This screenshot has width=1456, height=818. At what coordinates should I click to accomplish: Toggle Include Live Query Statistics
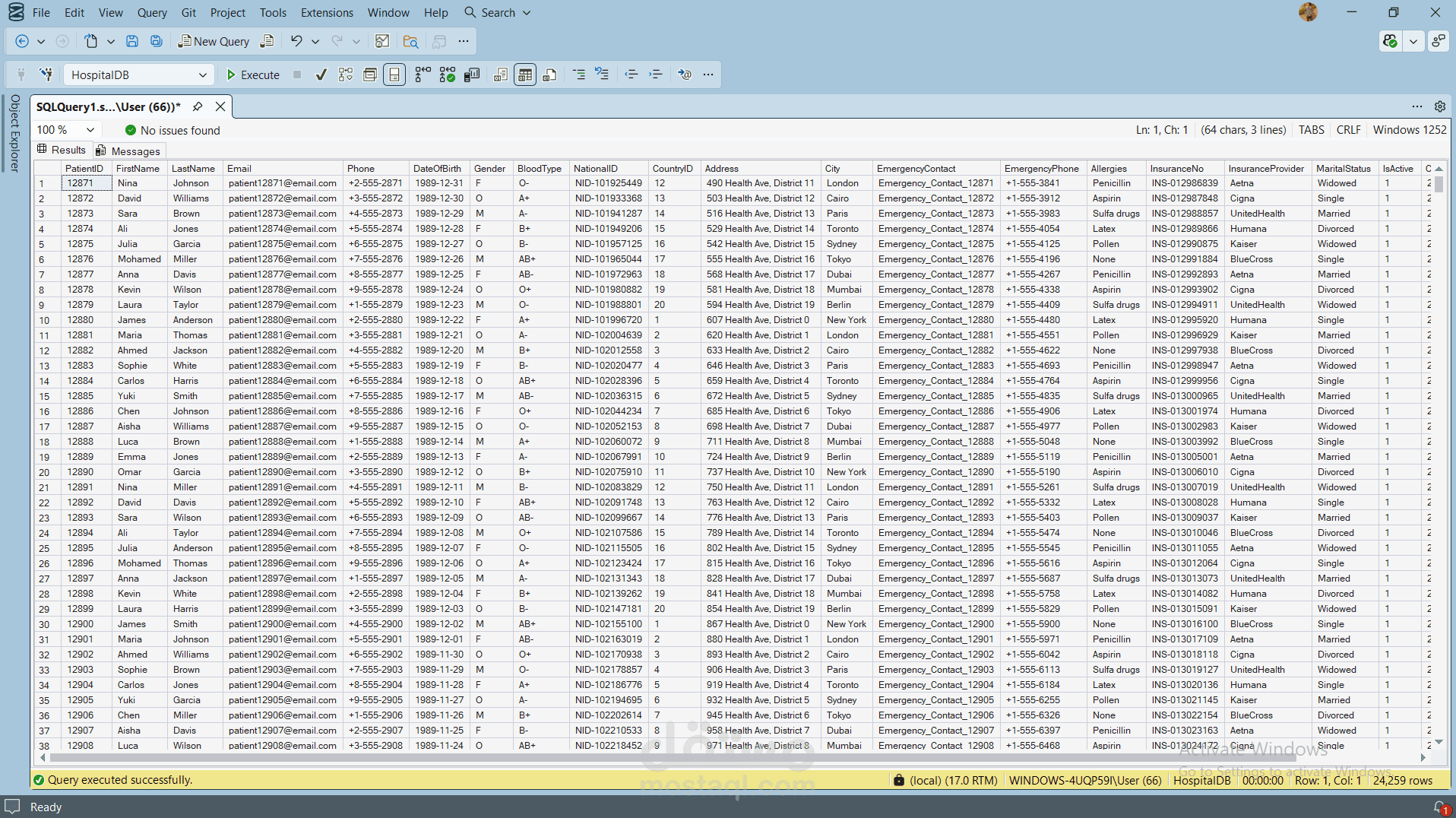[448, 75]
